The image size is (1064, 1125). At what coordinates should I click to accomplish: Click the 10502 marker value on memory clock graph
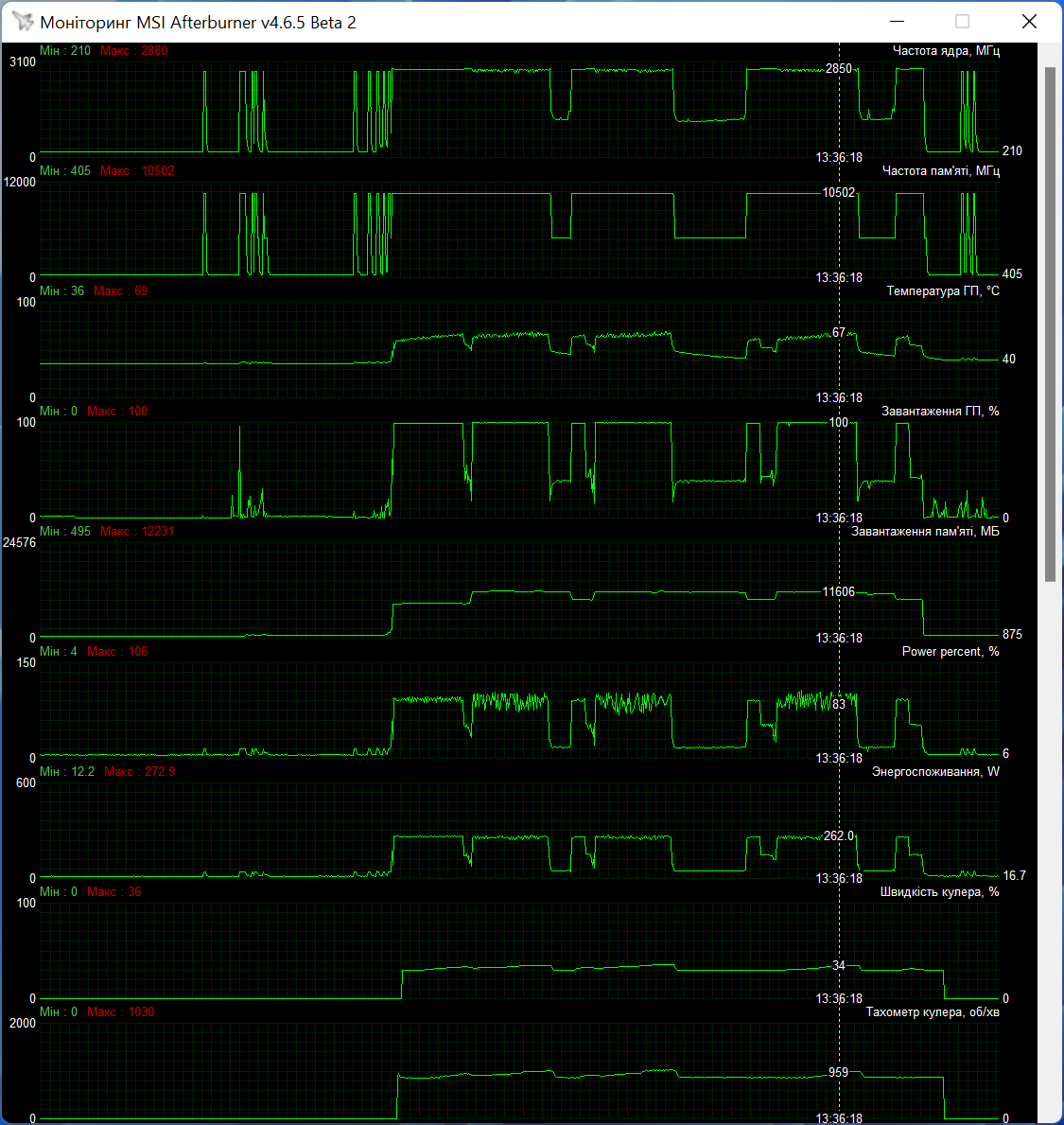[x=838, y=192]
